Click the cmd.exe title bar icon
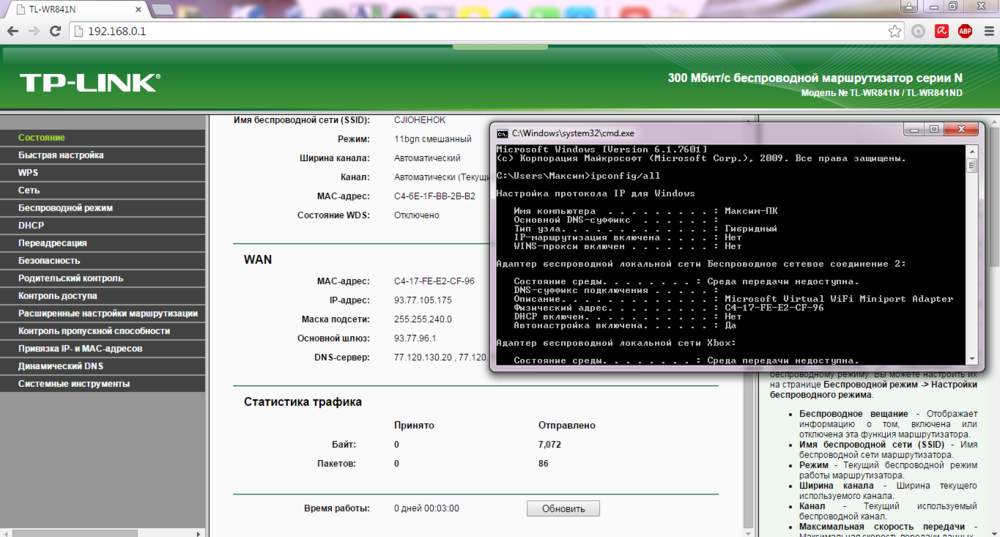This screenshot has width=1000, height=537. click(503, 133)
